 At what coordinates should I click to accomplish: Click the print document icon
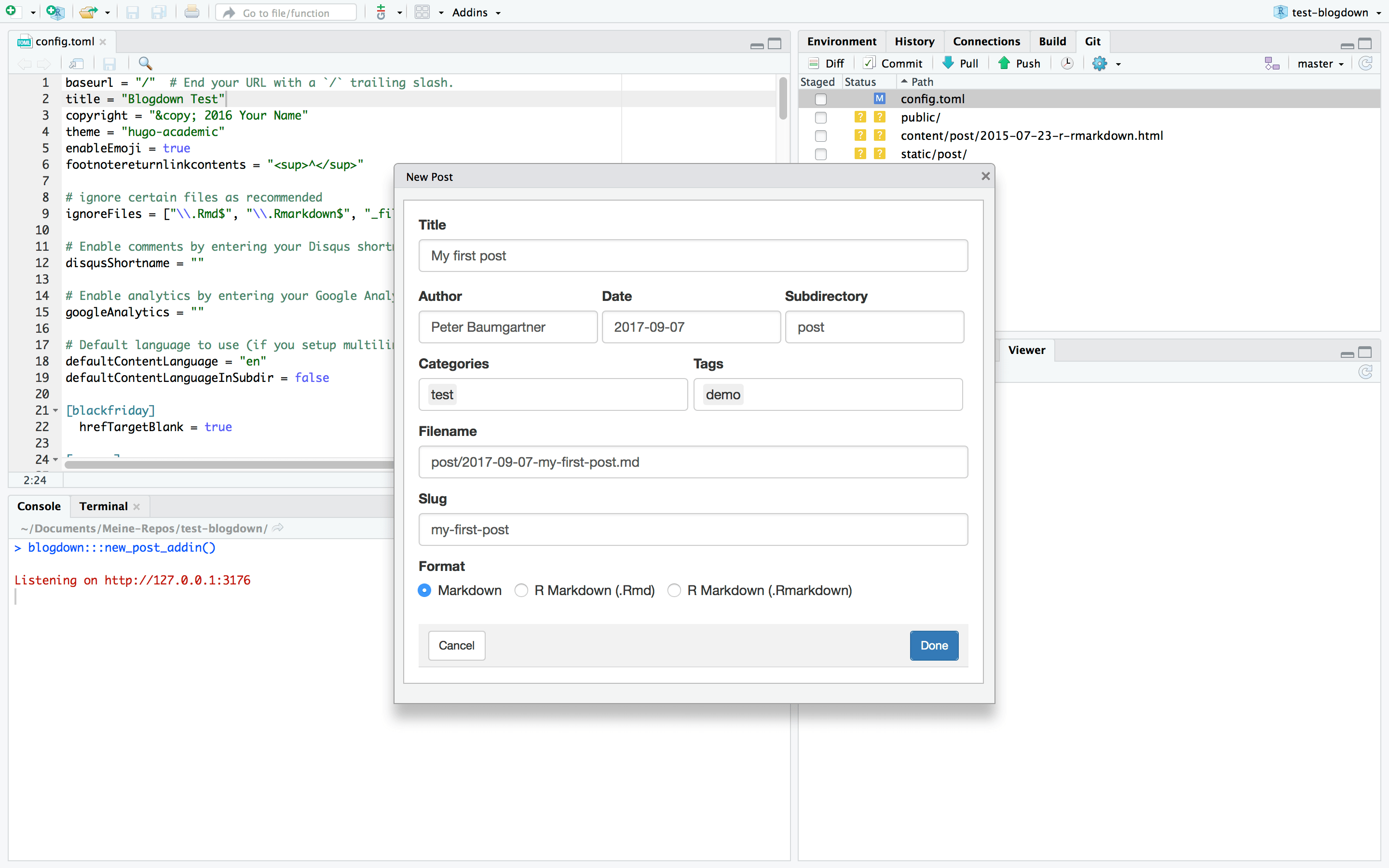click(191, 12)
